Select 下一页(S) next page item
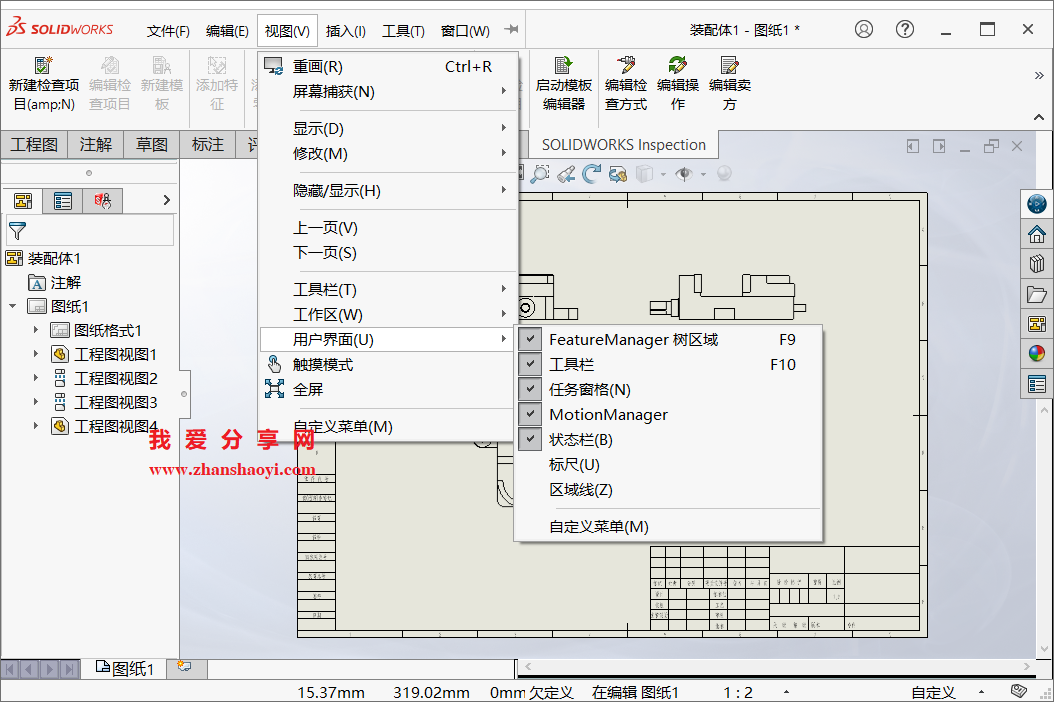Screen dimensions: 1054x702 (x=389, y=253)
